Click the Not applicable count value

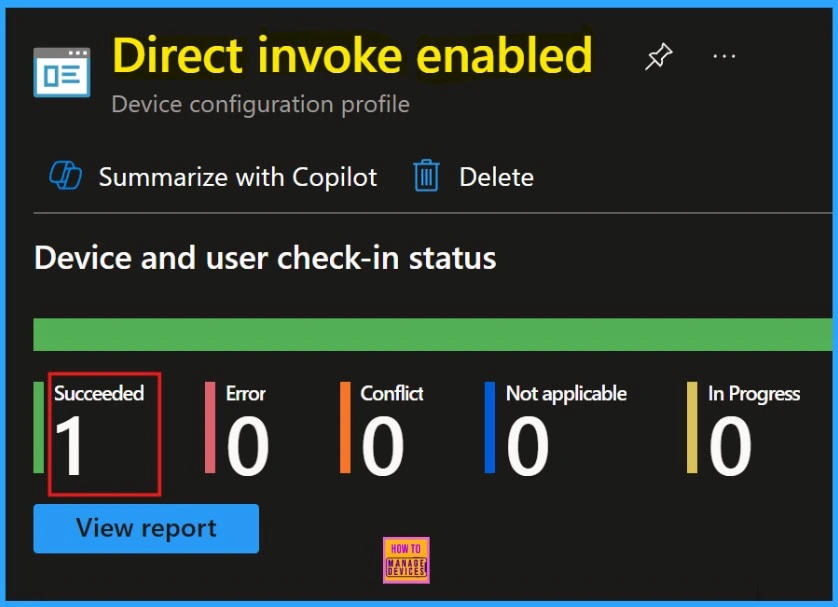pos(527,446)
